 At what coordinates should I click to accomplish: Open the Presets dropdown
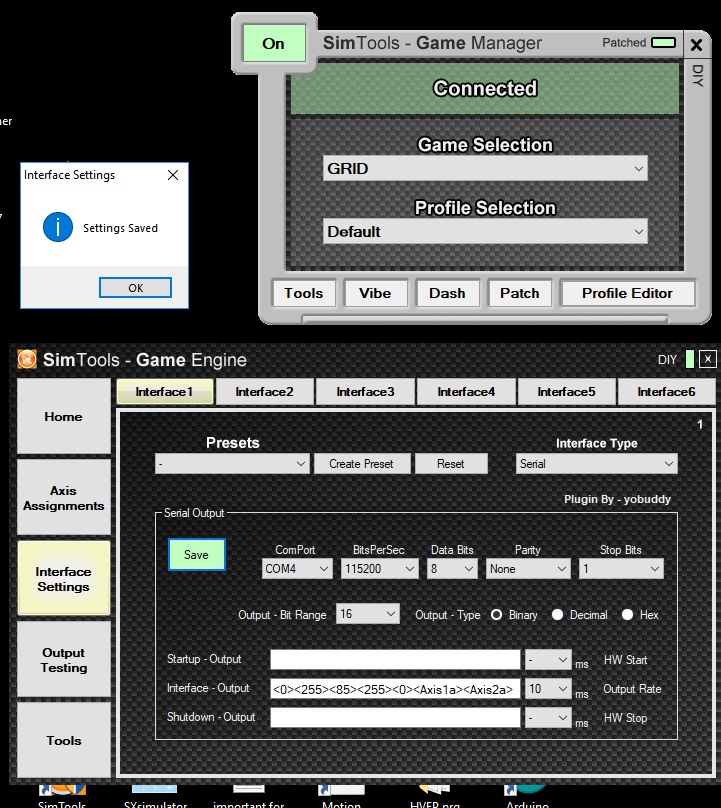[x=232, y=464]
